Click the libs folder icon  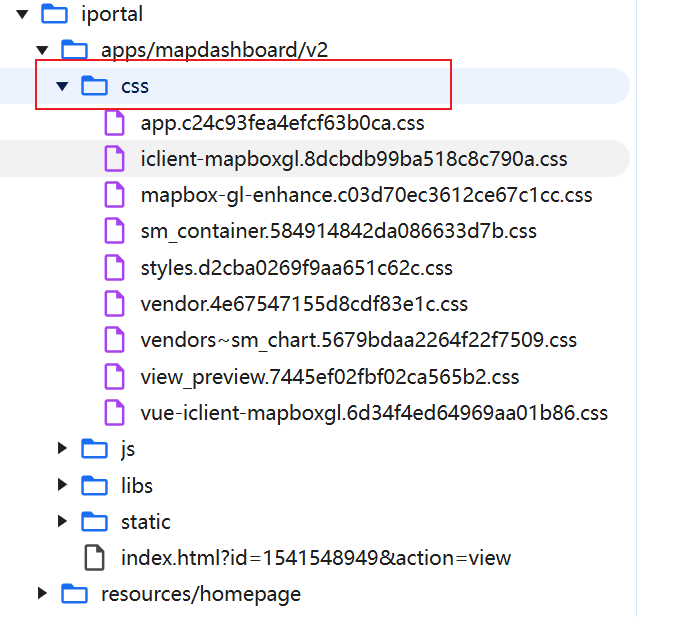click(x=94, y=485)
